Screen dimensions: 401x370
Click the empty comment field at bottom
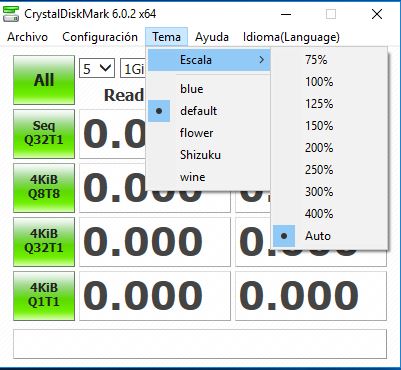(x=200, y=344)
